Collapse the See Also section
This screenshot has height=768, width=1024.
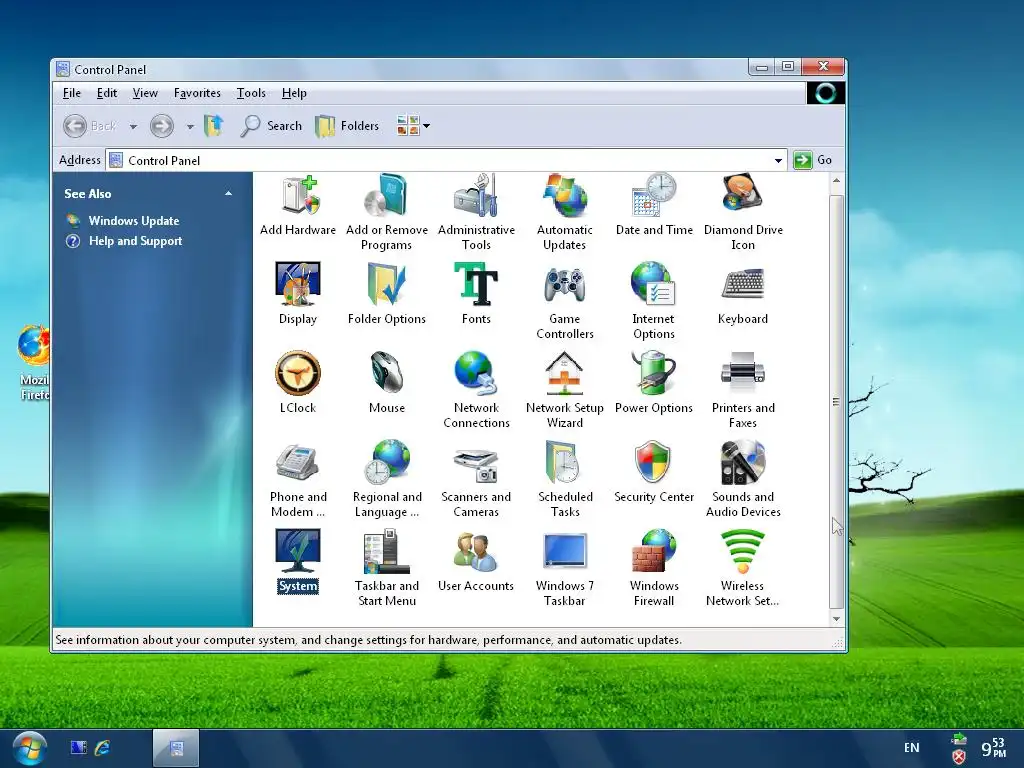pos(229,193)
